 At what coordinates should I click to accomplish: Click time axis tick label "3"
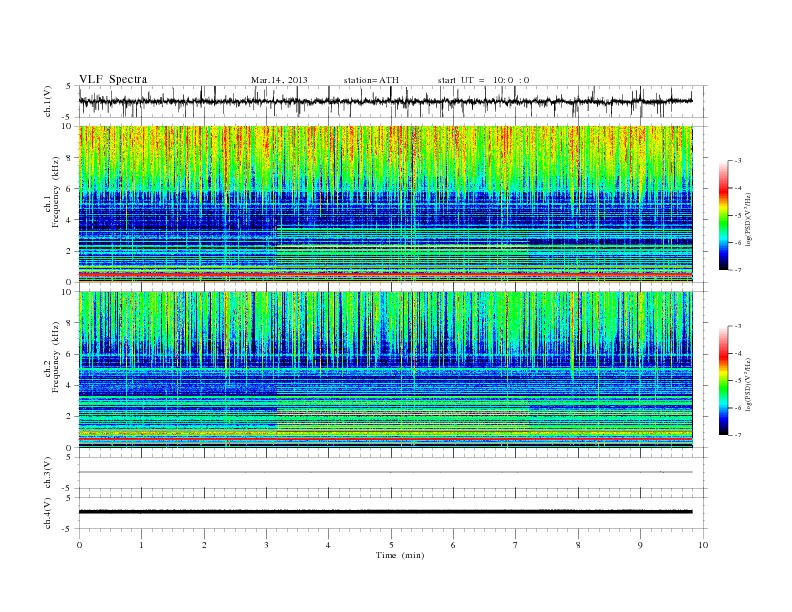coord(266,545)
